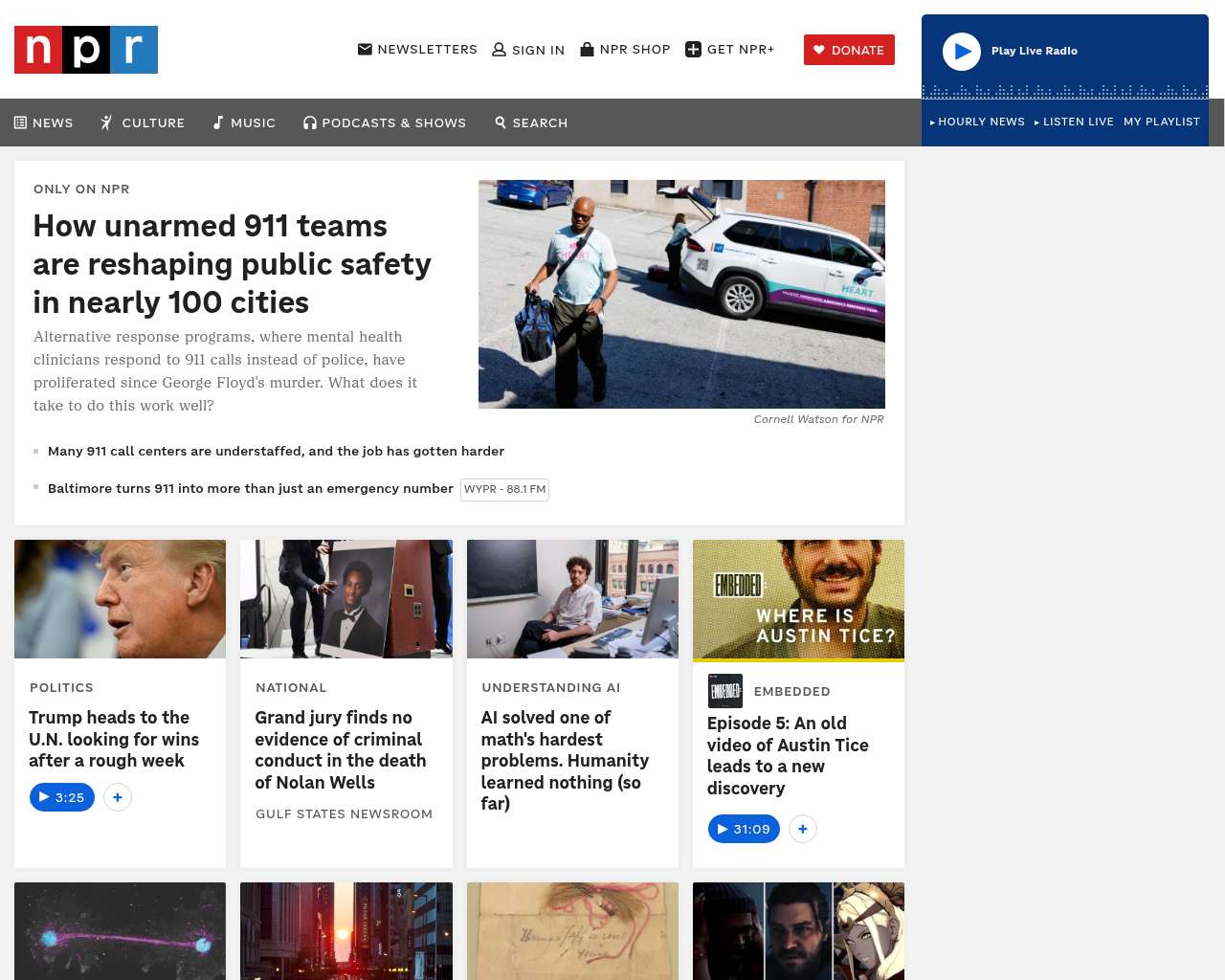Viewport: 1225px width, 980px height.
Task: Select Get NPR+ plus icon
Action: pyautogui.click(x=693, y=50)
